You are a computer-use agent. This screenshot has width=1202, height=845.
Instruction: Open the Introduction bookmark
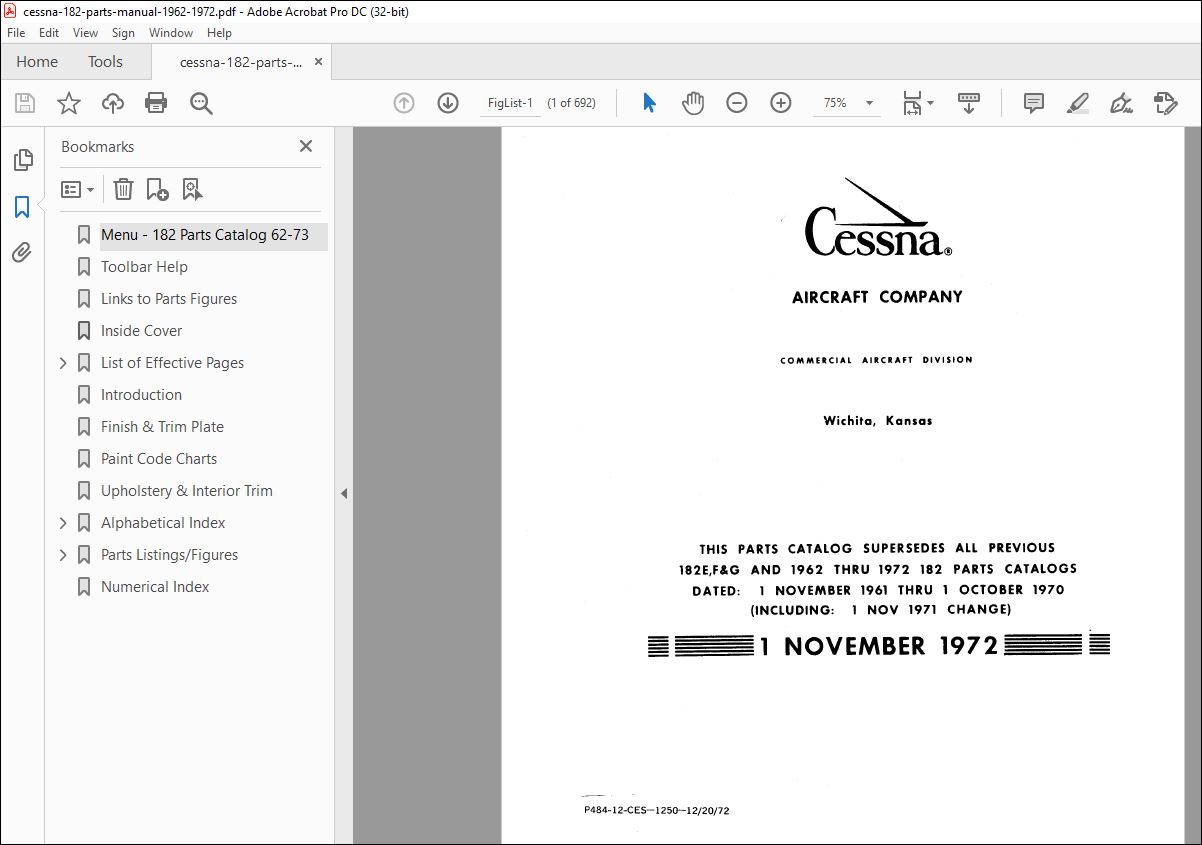coord(141,395)
